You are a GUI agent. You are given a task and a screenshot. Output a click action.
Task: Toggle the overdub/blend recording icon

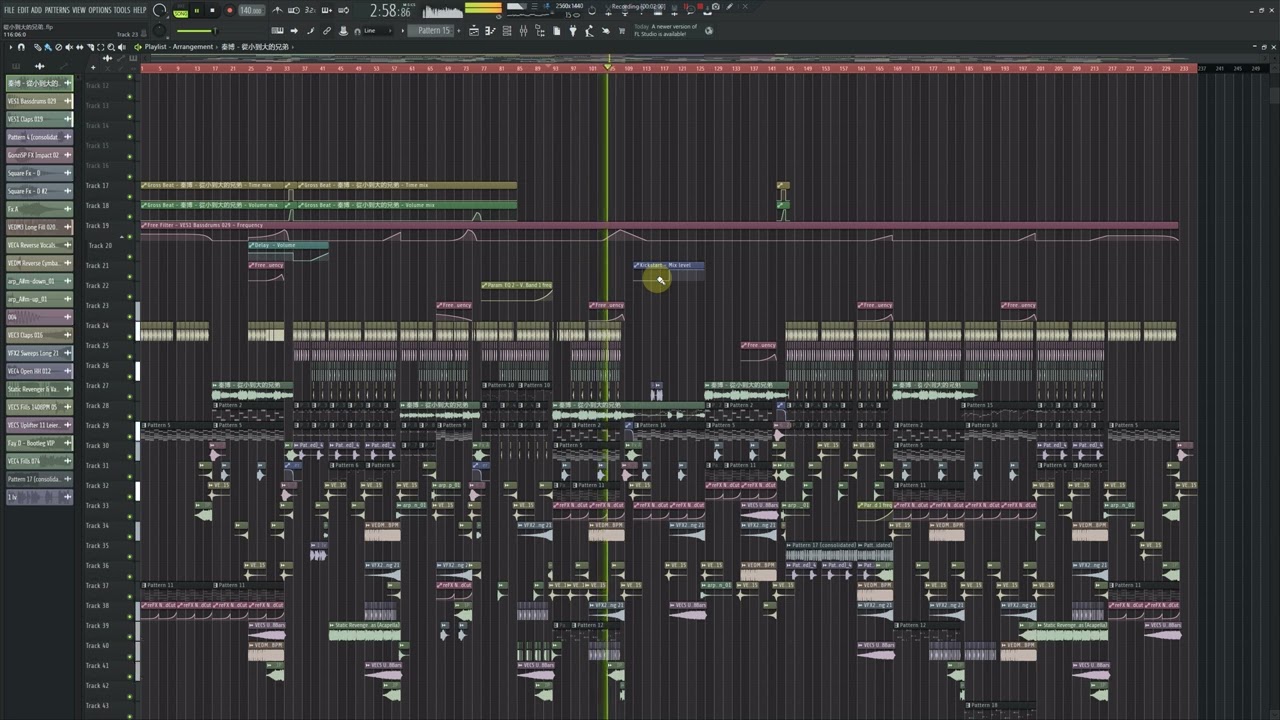pyautogui.click(x=325, y=10)
